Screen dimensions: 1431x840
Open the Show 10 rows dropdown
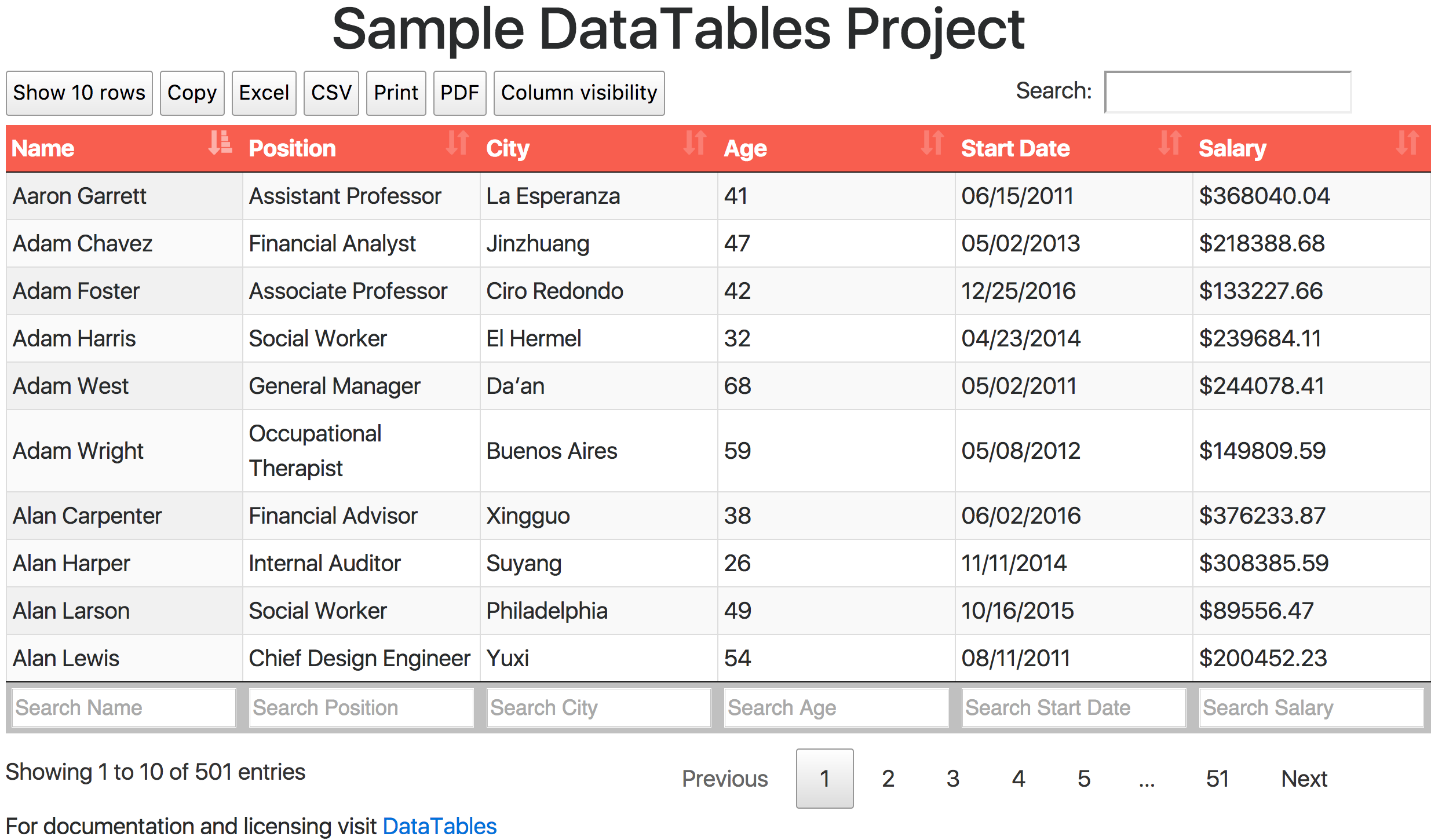point(79,93)
